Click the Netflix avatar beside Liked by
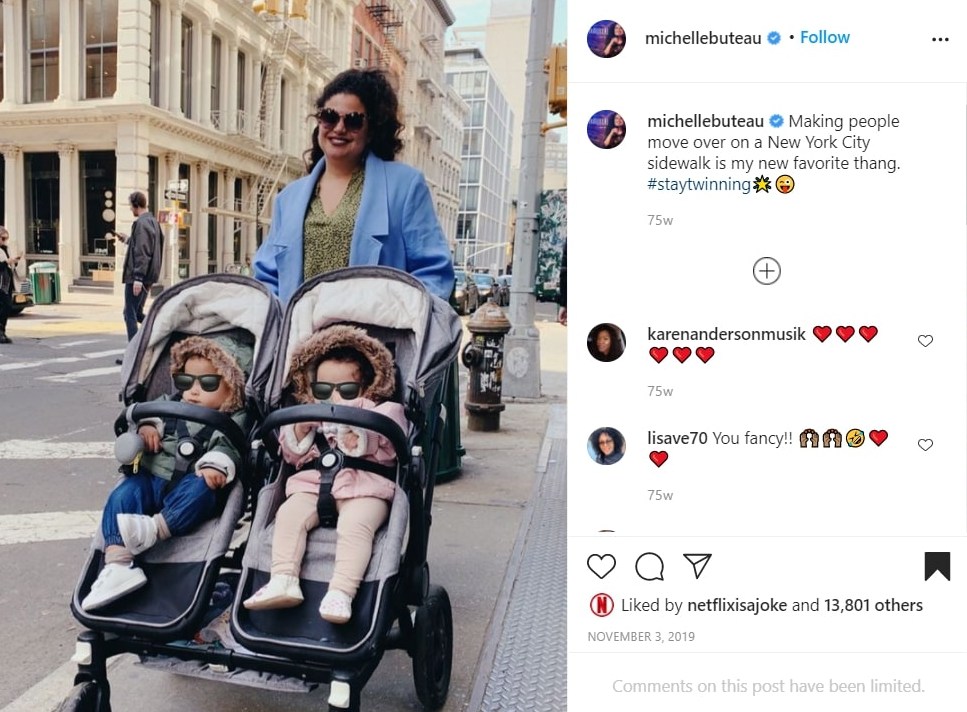967x712 pixels. click(x=601, y=605)
